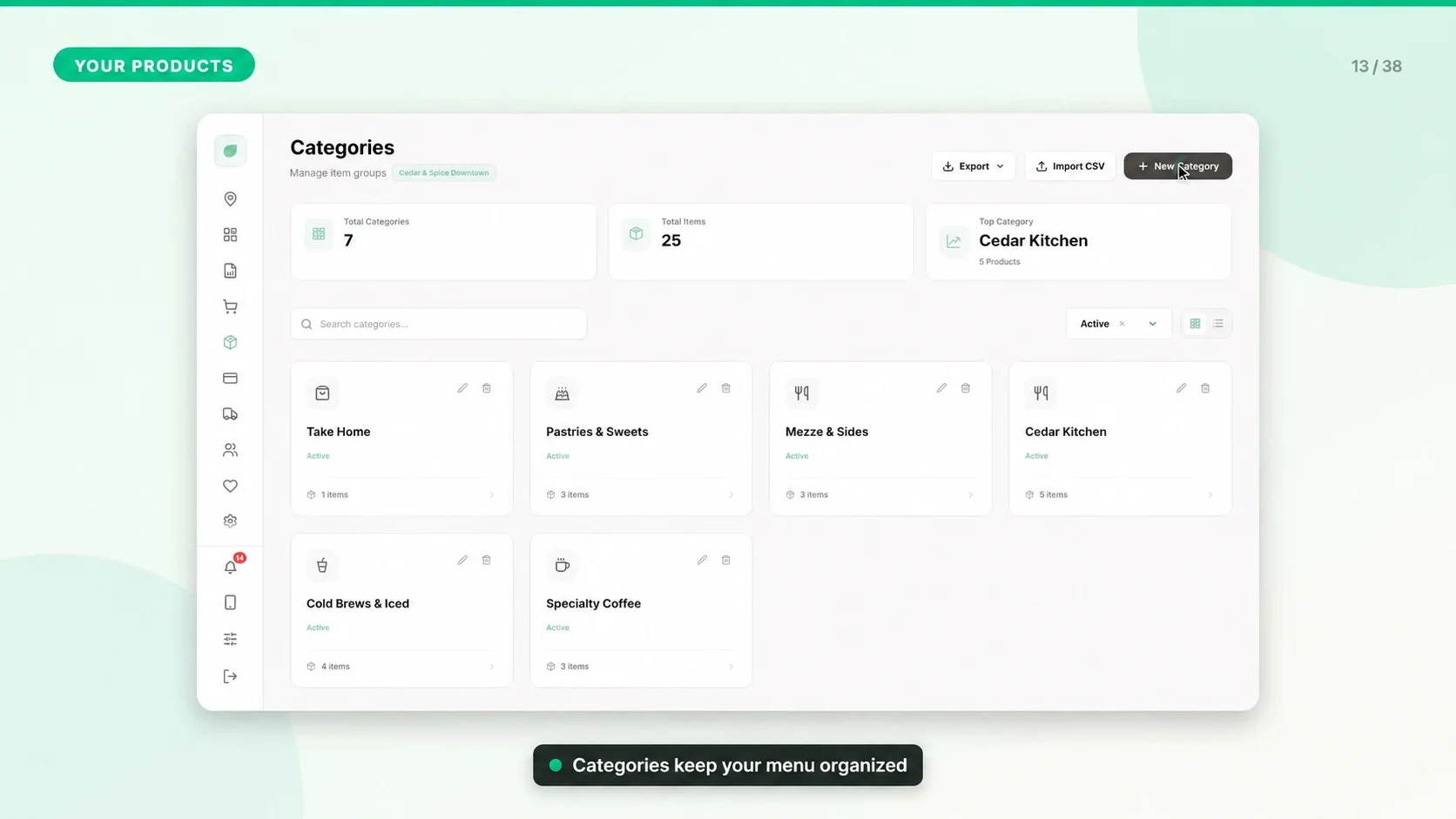Delete the Mezze & Sides category
1456x819 pixels.
point(966,388)
